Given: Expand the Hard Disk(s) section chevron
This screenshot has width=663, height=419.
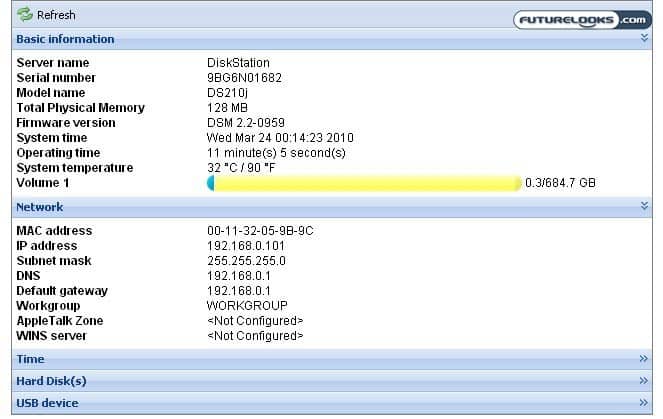Looking at the screenshot, I should pyautogui.click(x=644, y=381).
